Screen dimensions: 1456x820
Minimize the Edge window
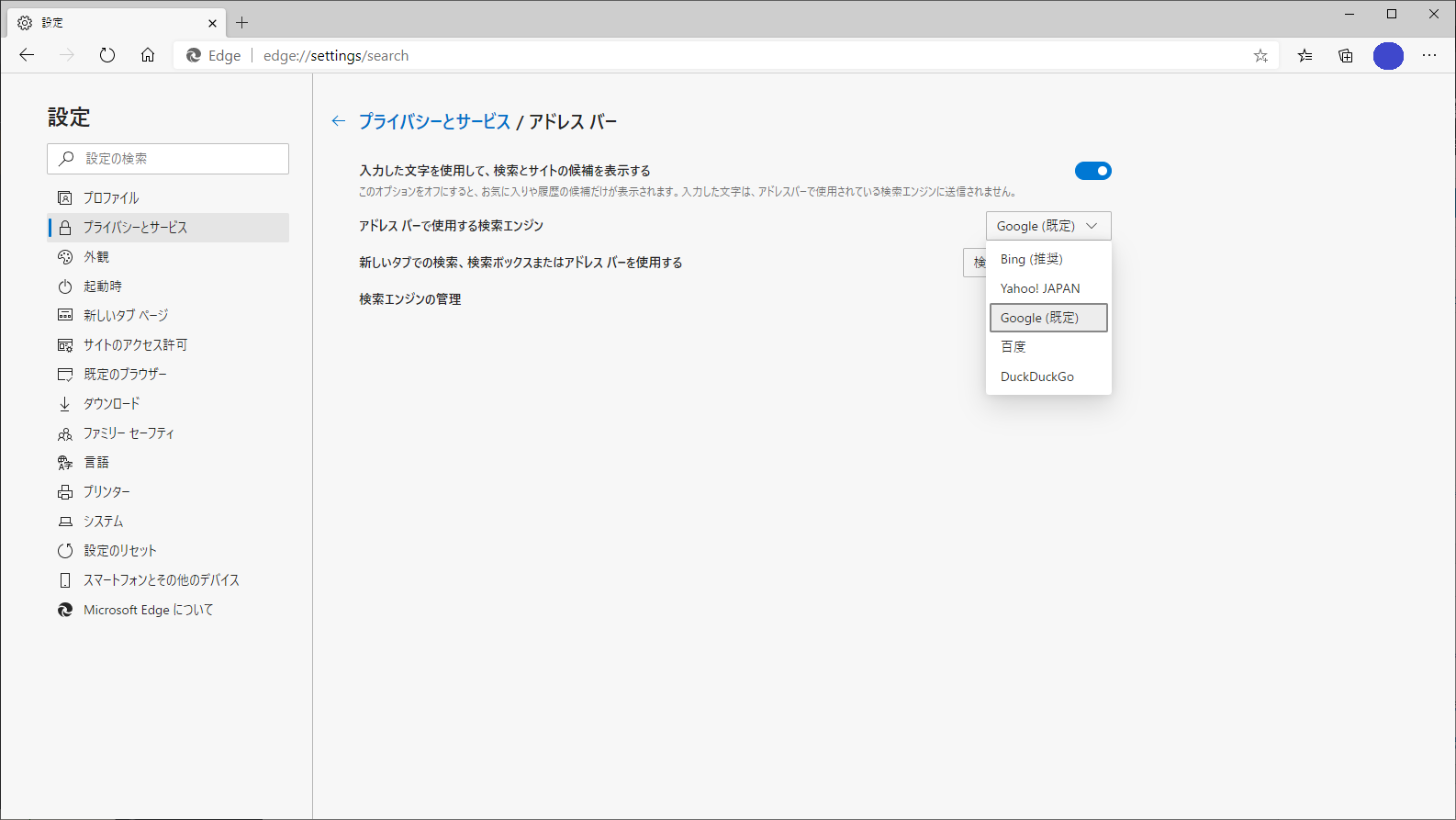click(x=1350, y=14)
